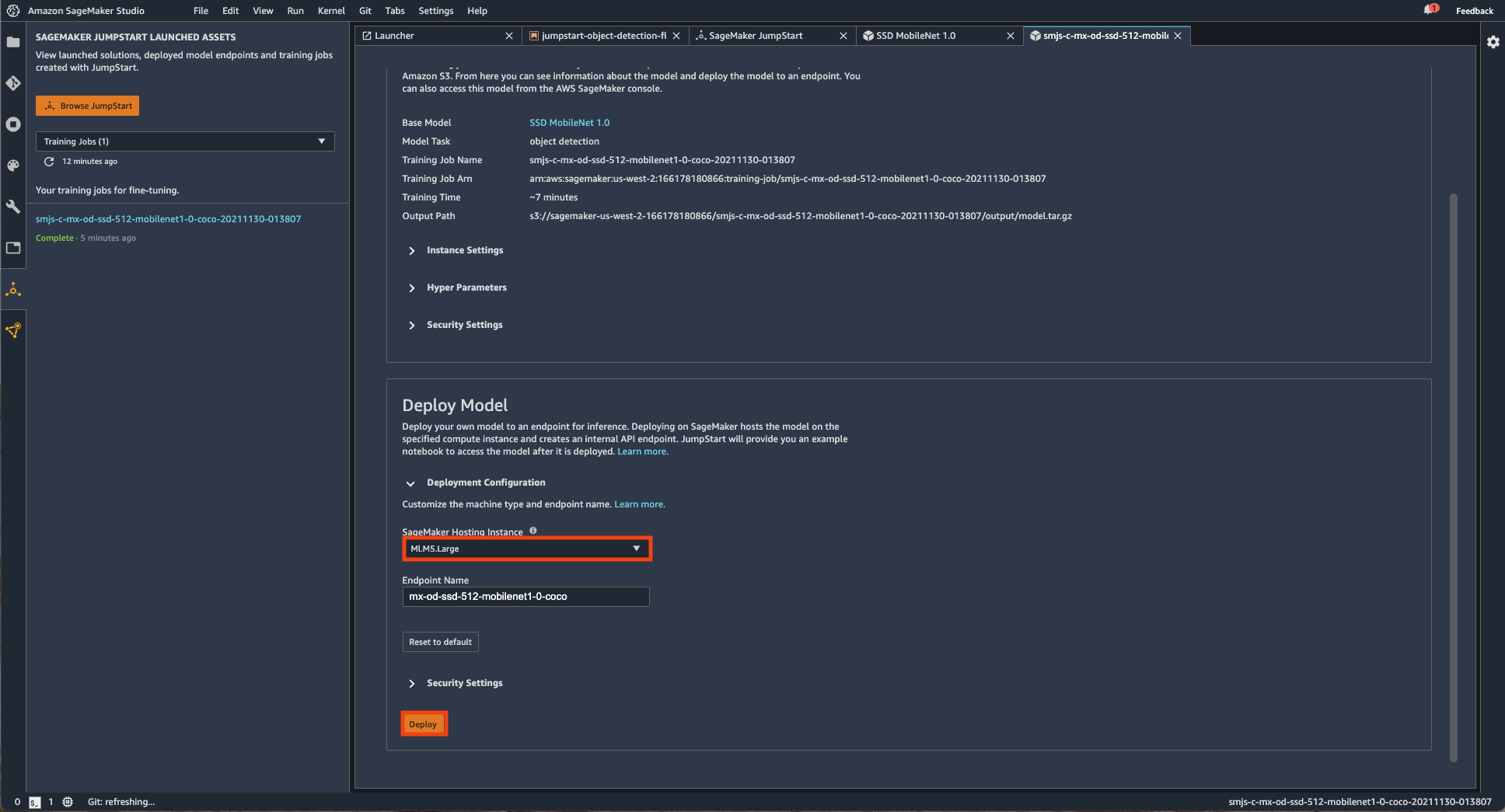Click the job name in status bar
The width and height of the screenshot is (1505, 812).
click(x=1360, y=802)
